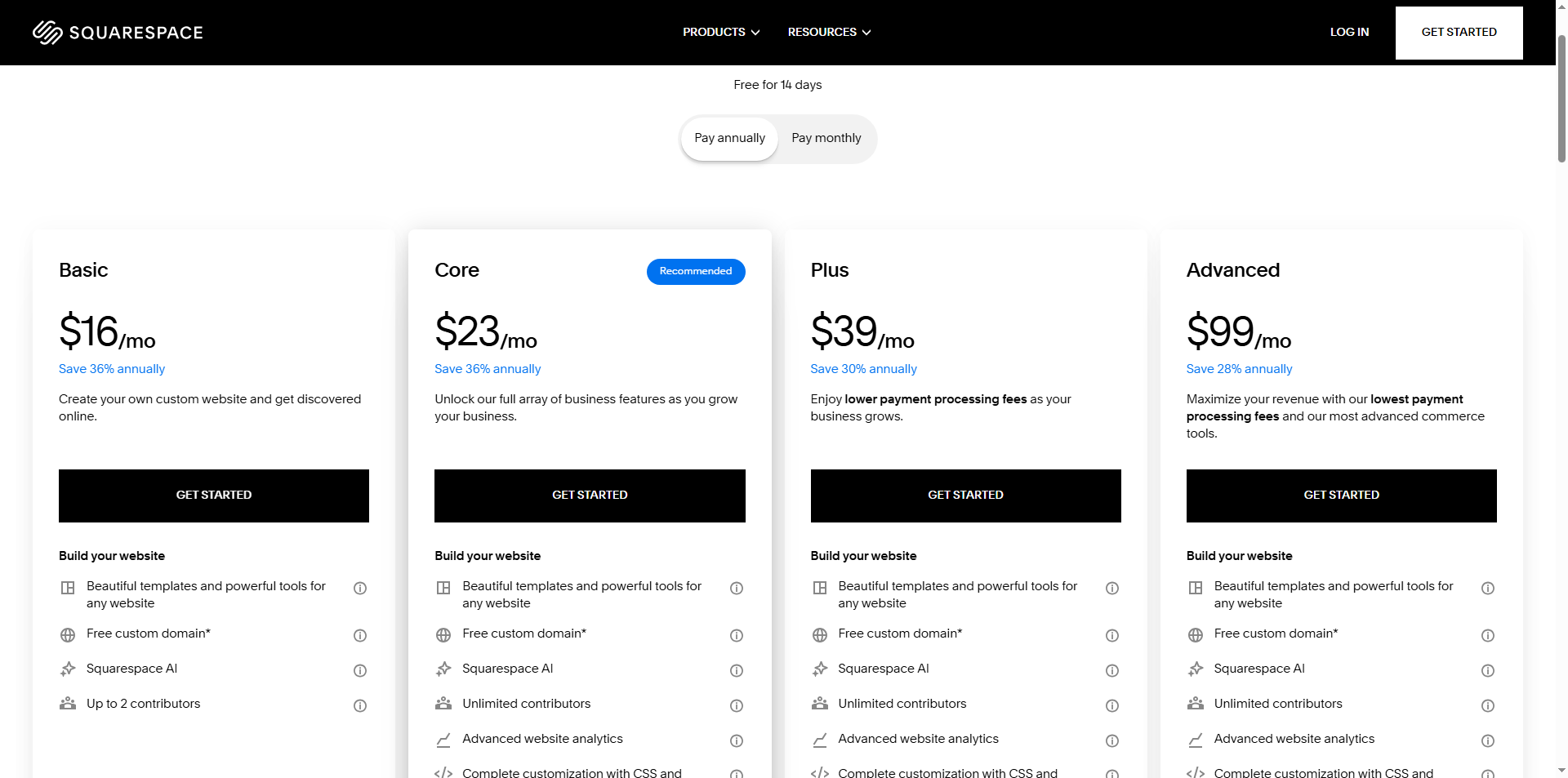Image resolution: width=1568 pixels, height=778 pixels.
Task: Show info for Plus plan's Free custom domain
Action: coord(1111,635)
